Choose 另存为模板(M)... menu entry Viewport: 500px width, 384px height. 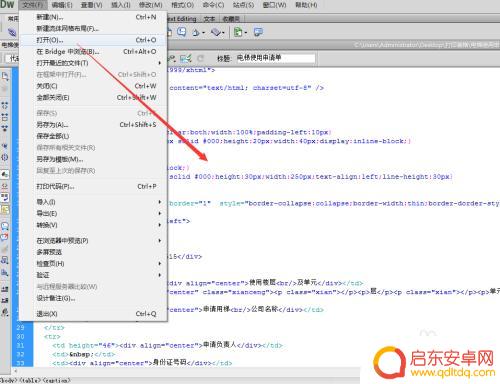point(93,159)
